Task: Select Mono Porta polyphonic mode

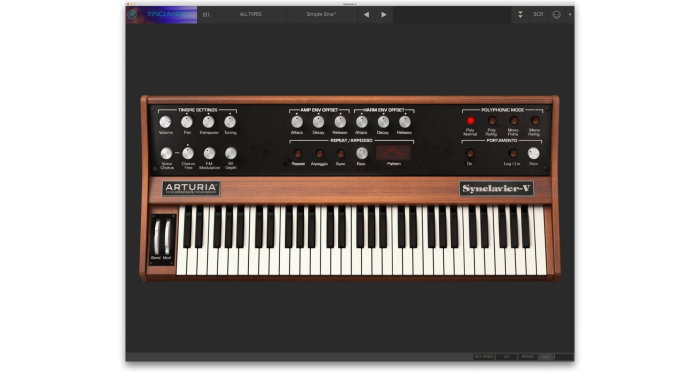Action: pos(513,121)
